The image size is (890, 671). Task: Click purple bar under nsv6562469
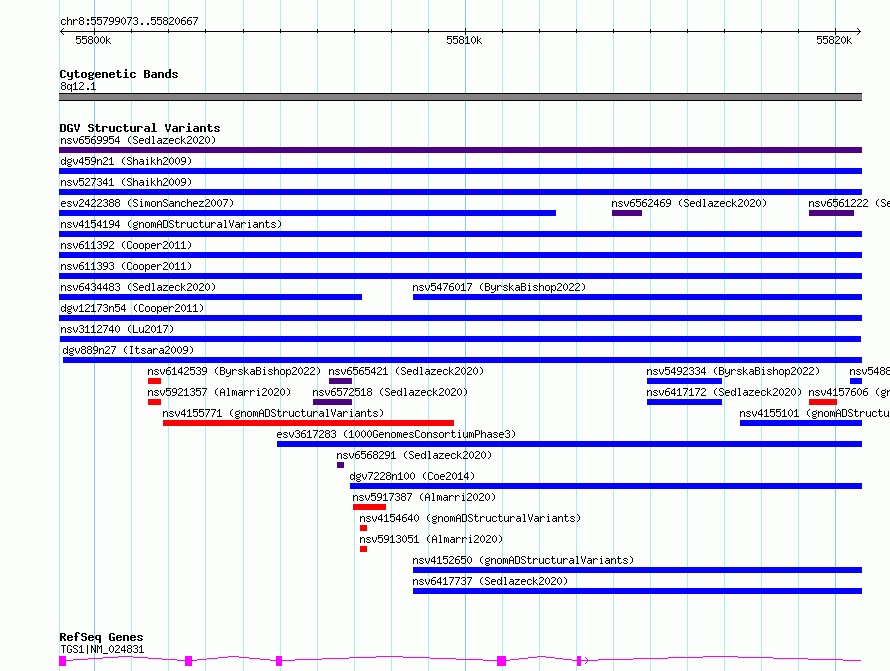[x=627, y=213]
